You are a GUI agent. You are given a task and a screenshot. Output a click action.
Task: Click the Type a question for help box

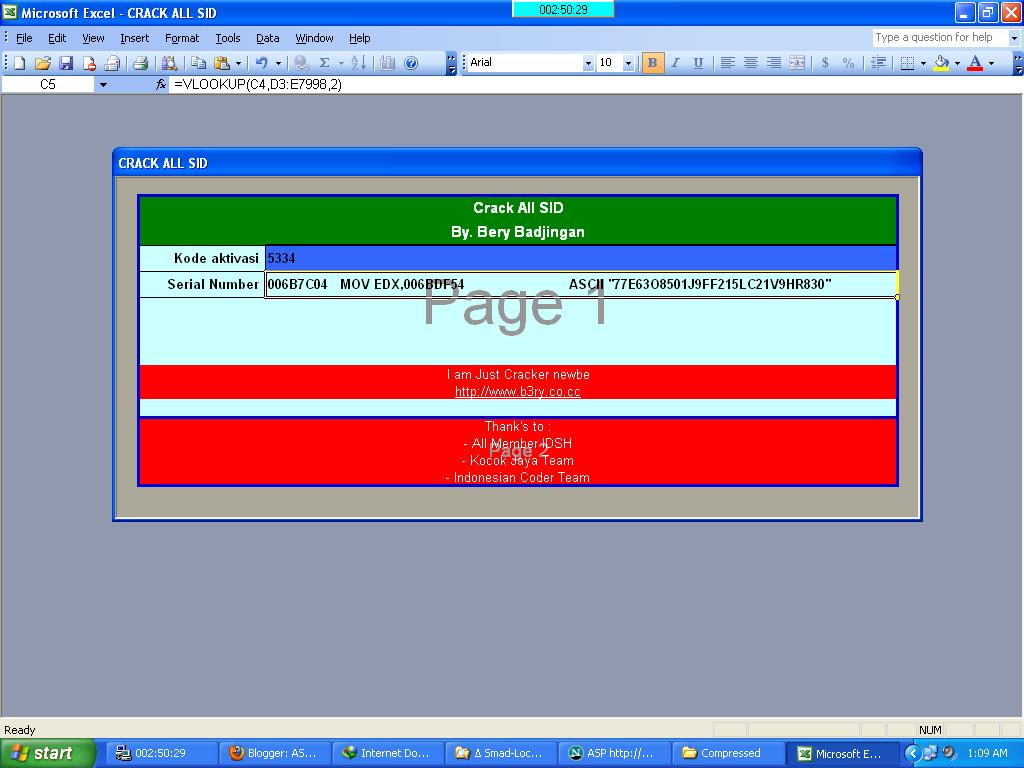tap(939, 38)
